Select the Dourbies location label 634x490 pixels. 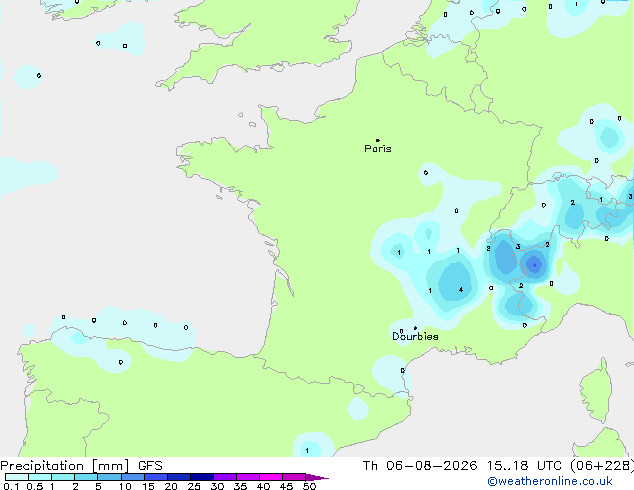click(x=415, y=336)
